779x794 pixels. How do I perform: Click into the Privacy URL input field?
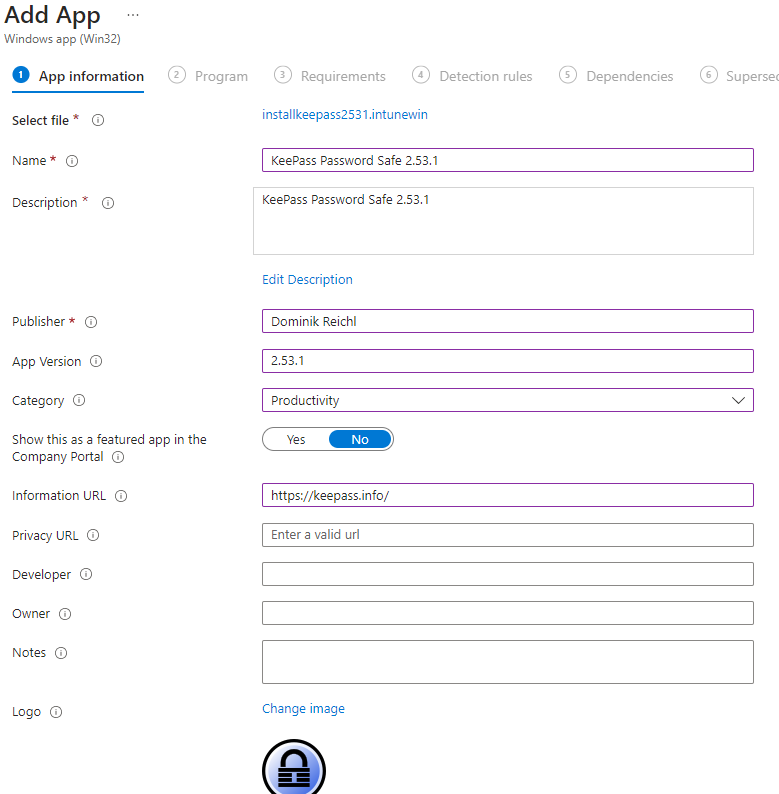(x=508, y=535)
